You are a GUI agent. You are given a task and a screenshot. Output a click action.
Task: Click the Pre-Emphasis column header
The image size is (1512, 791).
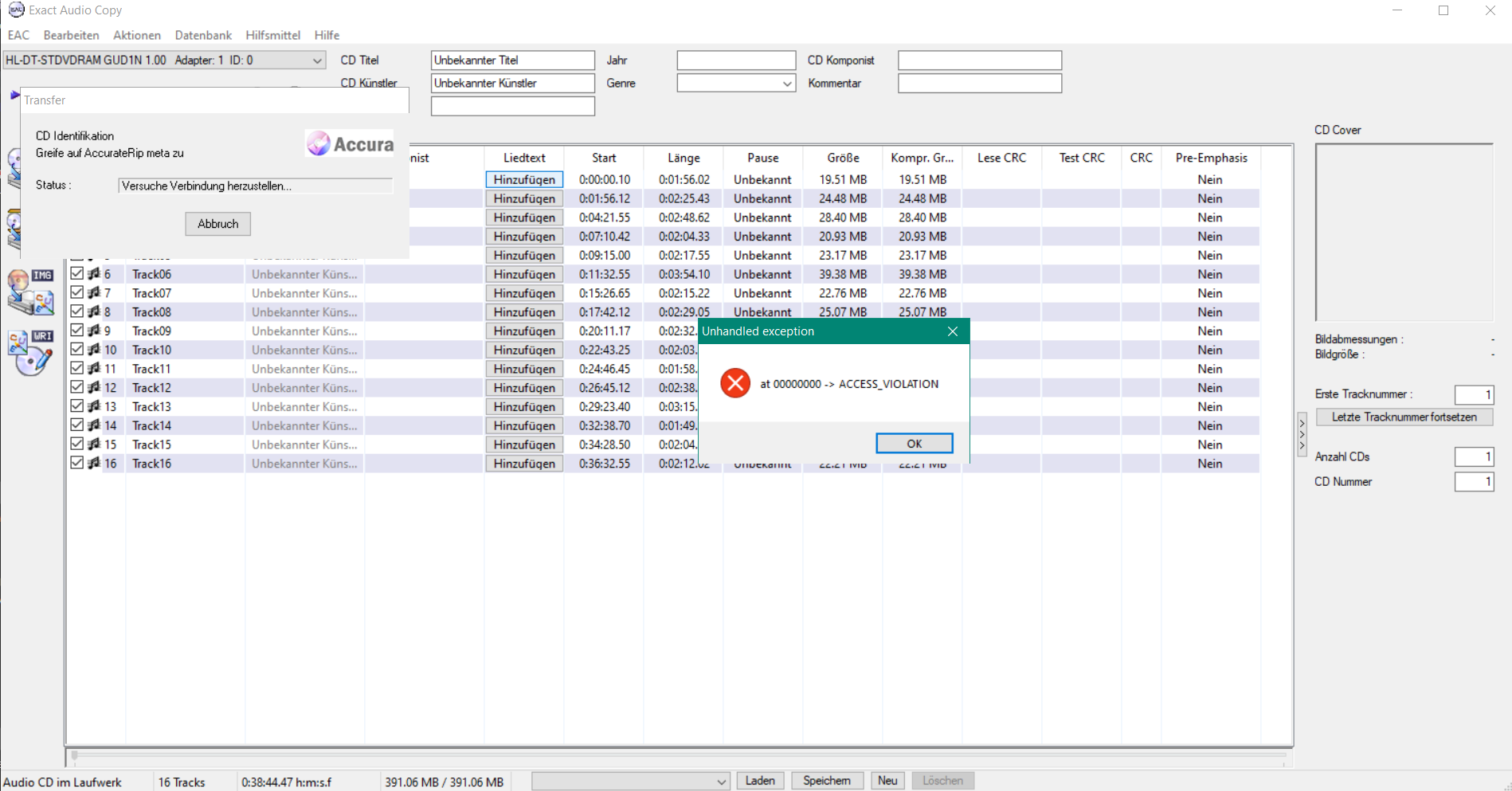1211,158
